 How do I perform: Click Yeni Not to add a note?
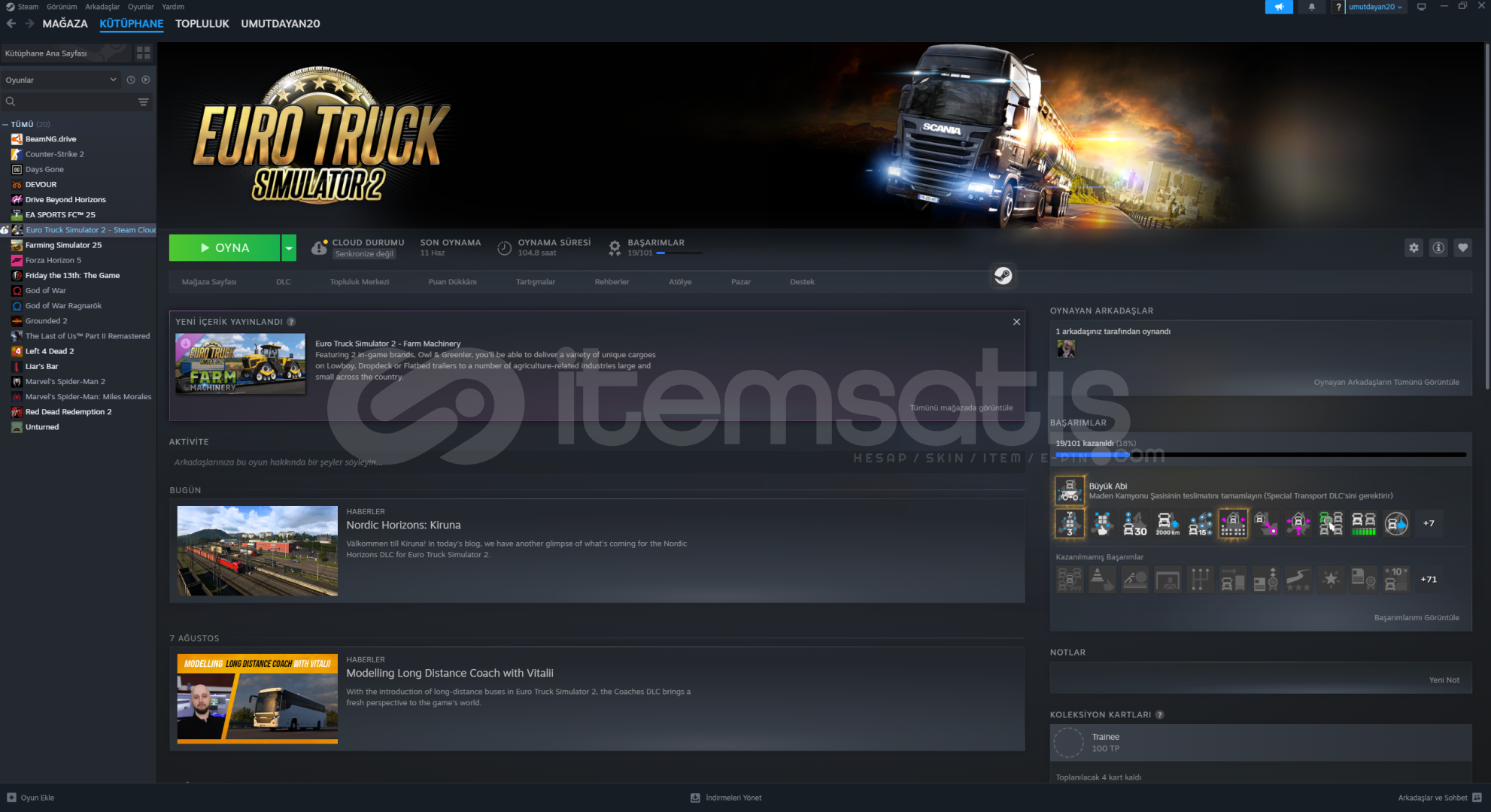click(x=1444, y=680)
